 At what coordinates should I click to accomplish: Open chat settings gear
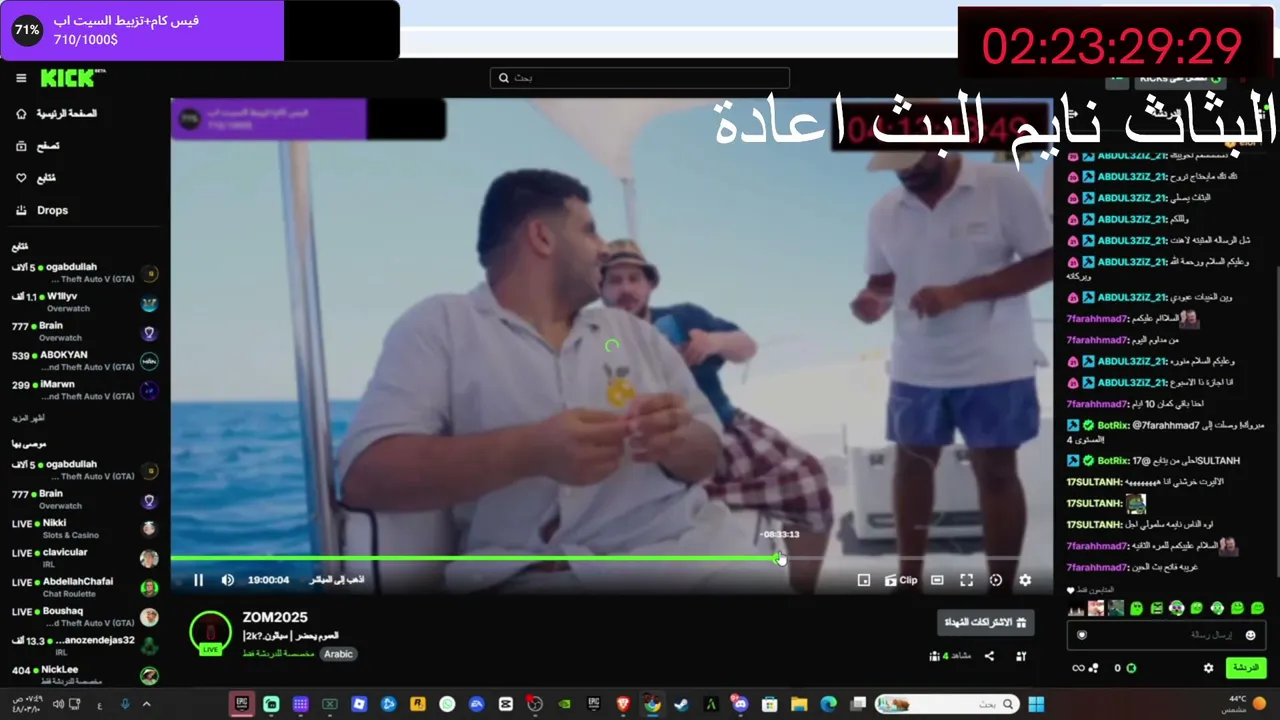(x=1208, y=668)
